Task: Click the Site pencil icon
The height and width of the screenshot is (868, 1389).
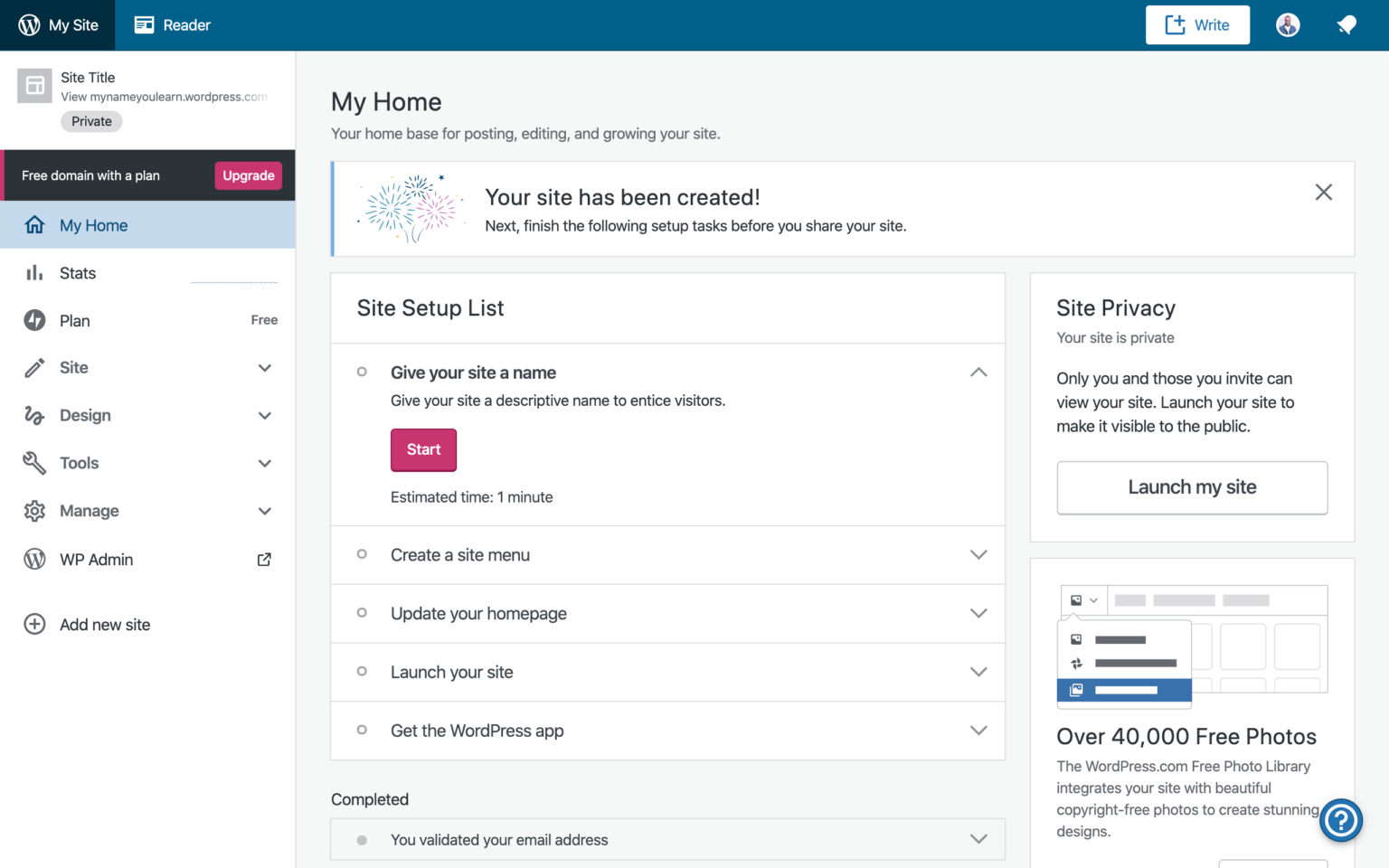Action: (34, 368)
